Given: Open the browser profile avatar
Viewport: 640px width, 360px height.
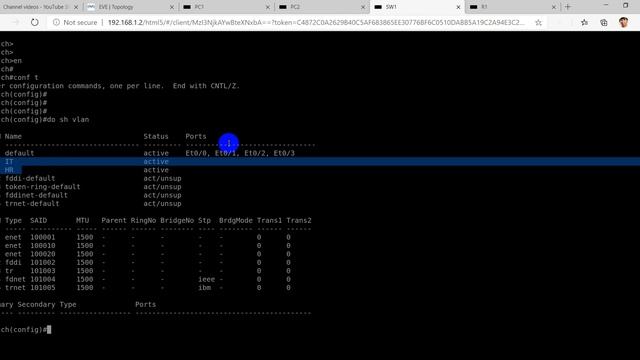Looking at the screenshot, I should pos(623,22).
